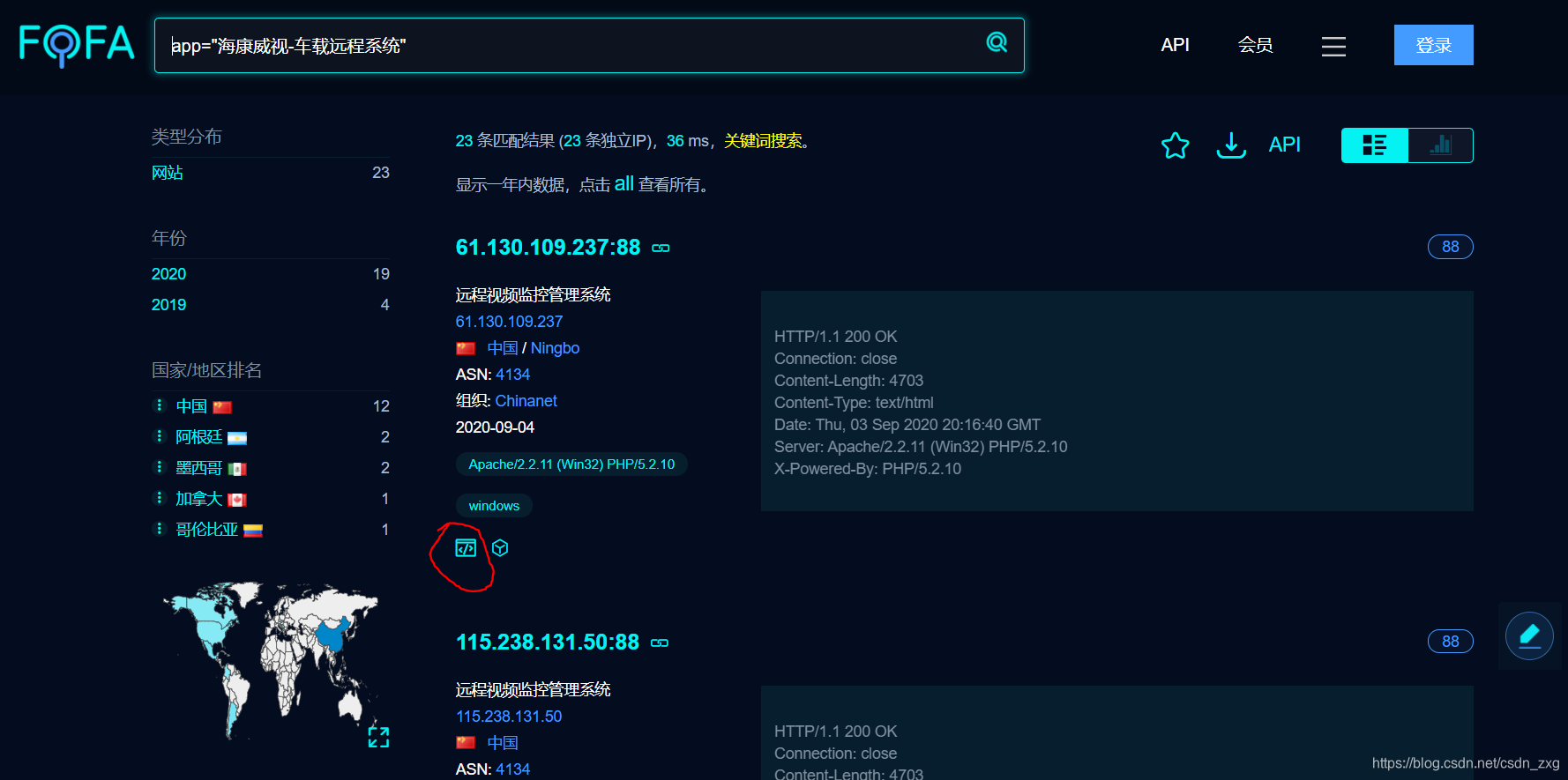
Task: Switch to list view layout
Action: 1375,145
